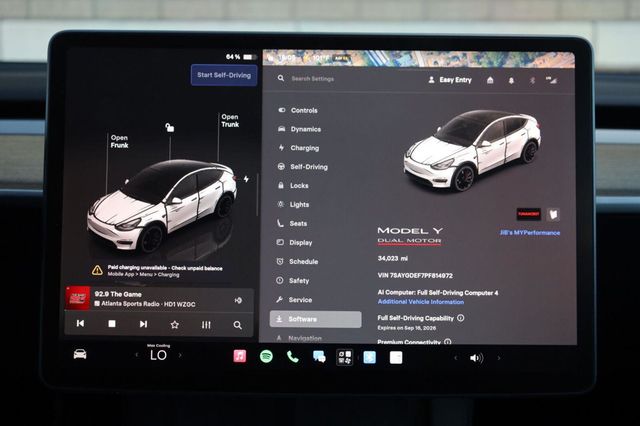Tap the Model Y image in Software panel

(473, 149)
